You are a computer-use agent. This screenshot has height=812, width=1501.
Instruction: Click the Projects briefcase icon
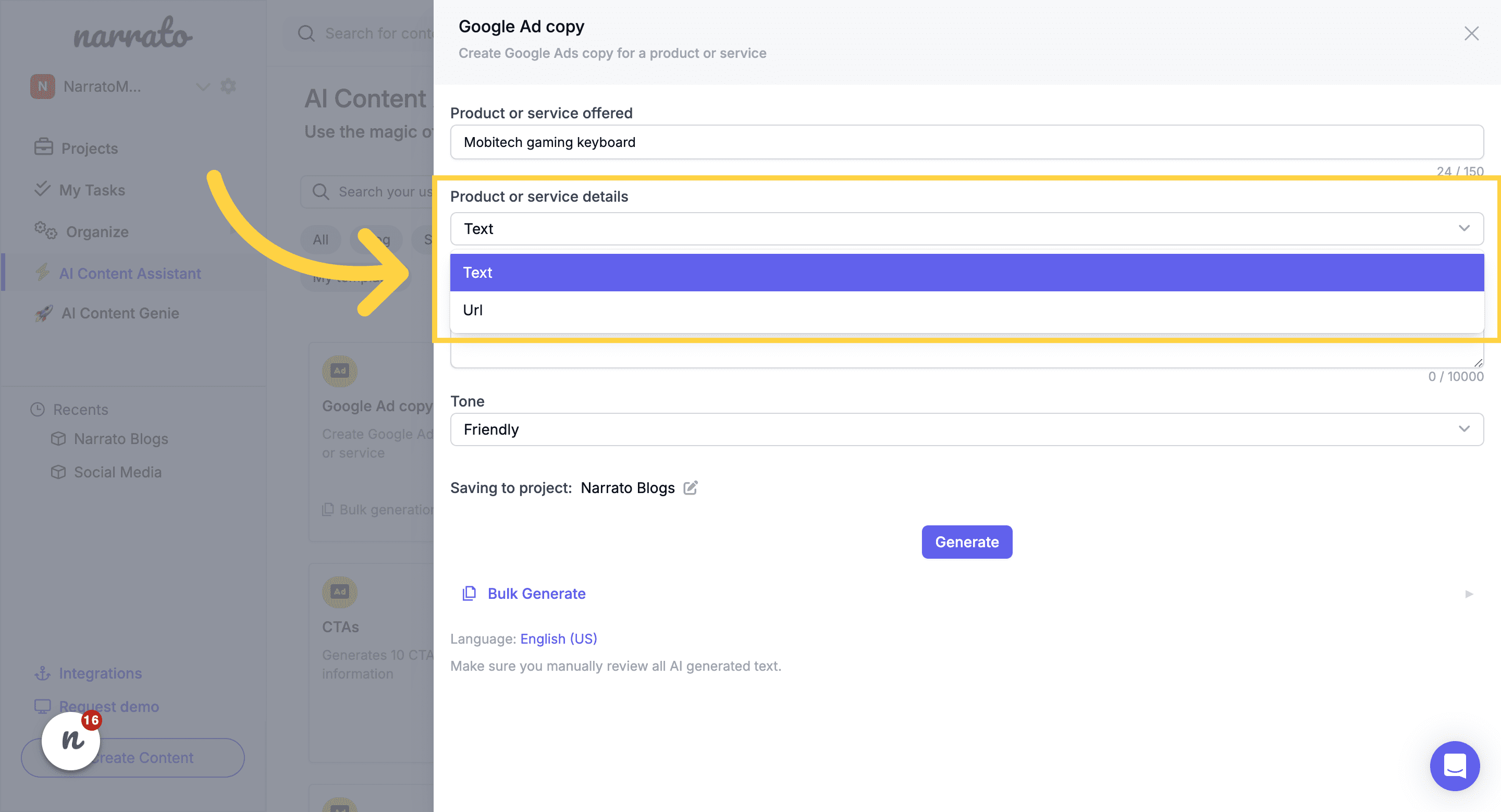[43, 147]
